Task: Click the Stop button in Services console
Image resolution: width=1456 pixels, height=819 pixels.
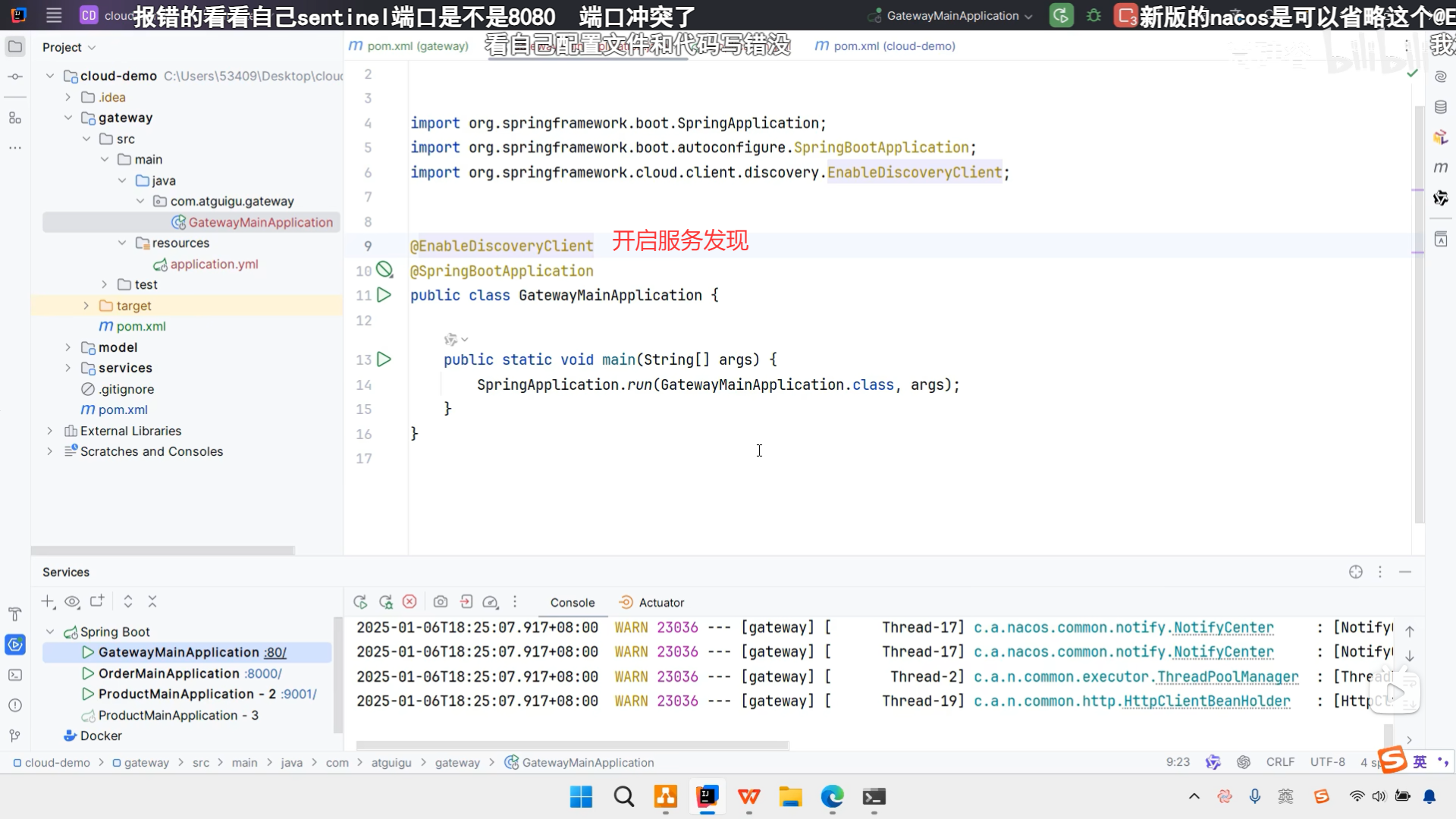Action: (409, 601)
